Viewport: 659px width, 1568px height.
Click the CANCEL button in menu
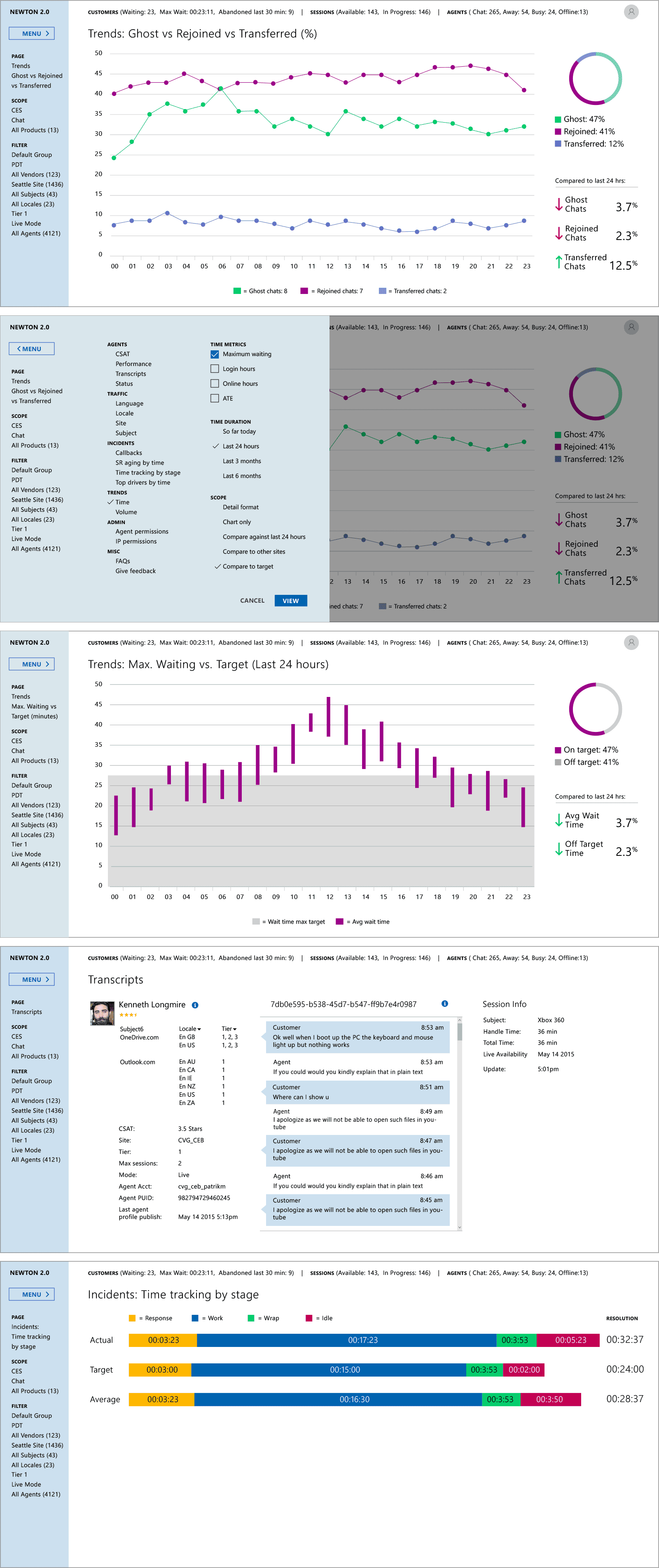[252, 601]
